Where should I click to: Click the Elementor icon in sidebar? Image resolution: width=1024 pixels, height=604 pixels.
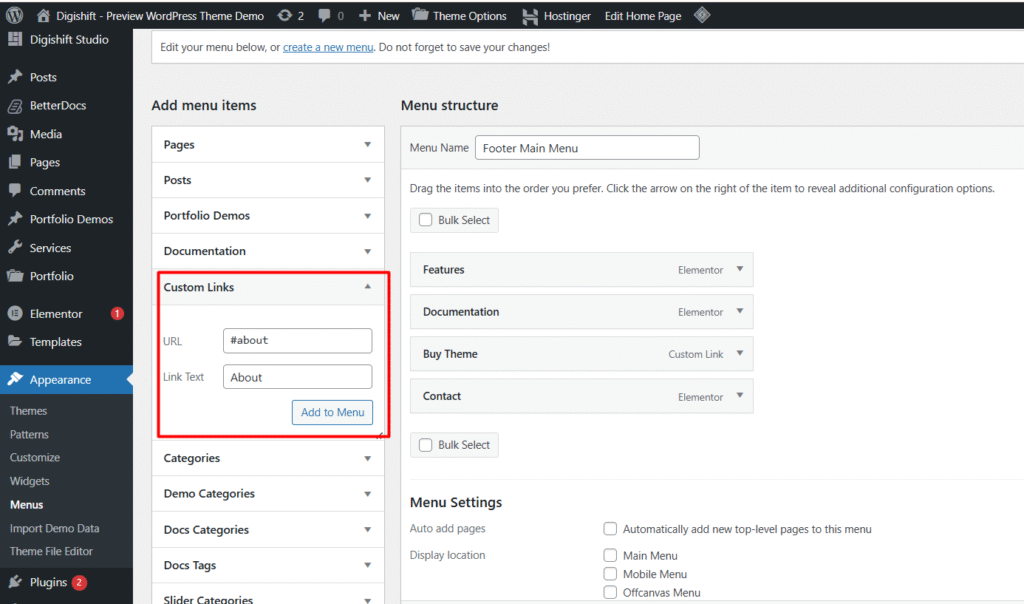(x=15, y=314)
